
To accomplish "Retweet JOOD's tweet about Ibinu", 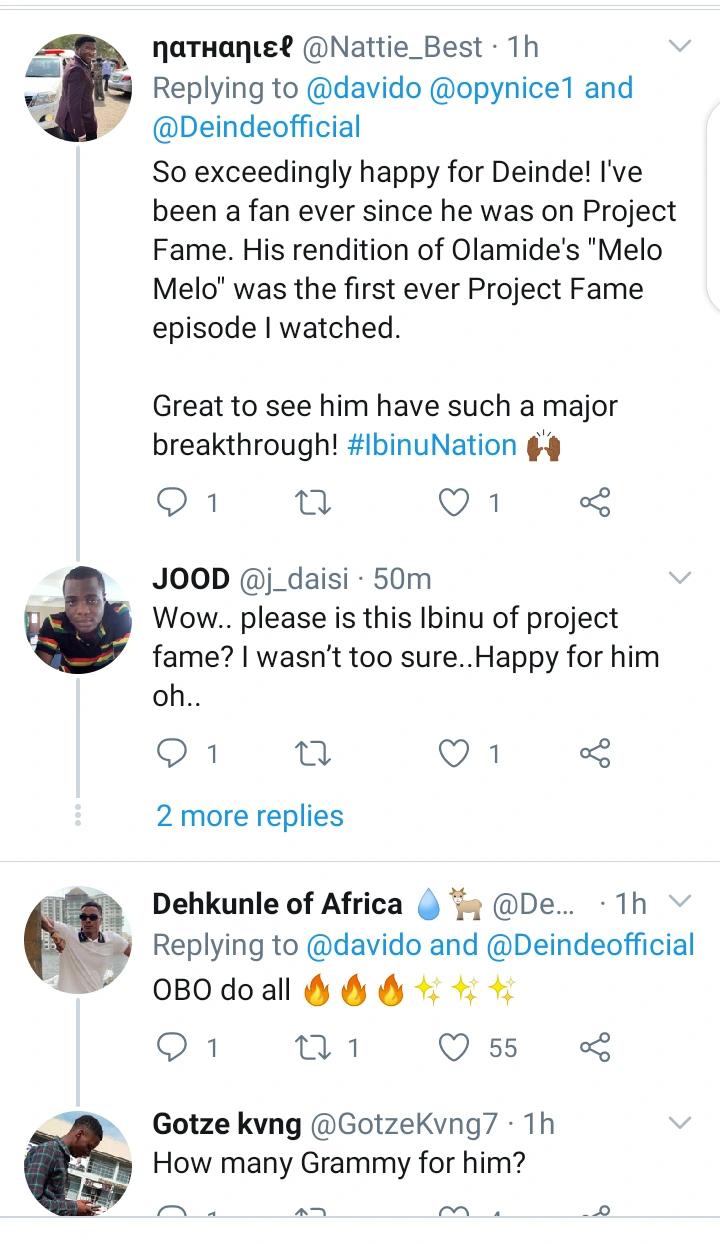I will pyautogui.click(x=315, y=753).
